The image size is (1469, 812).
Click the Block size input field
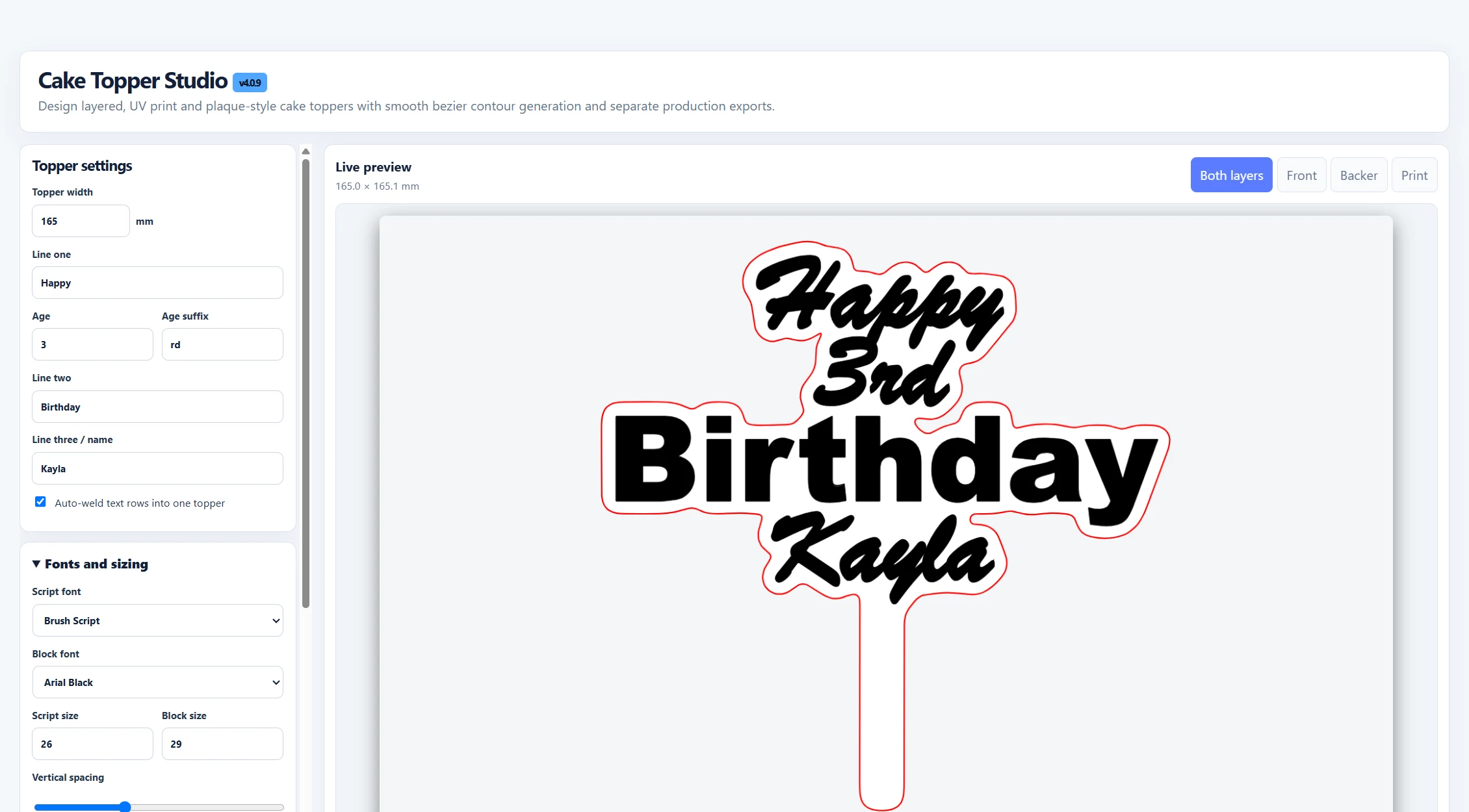pos(222,744)
